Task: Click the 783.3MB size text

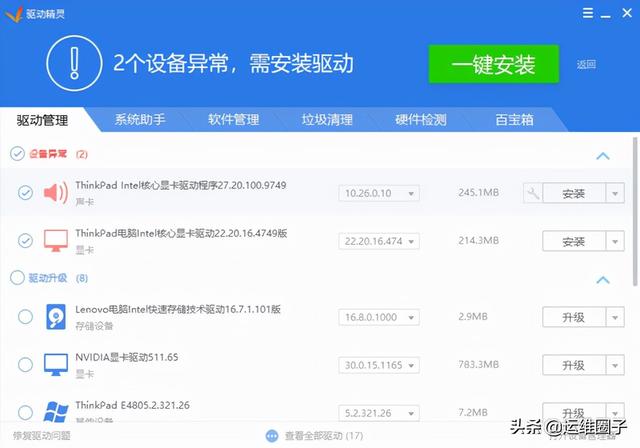Action: [478, 364]
